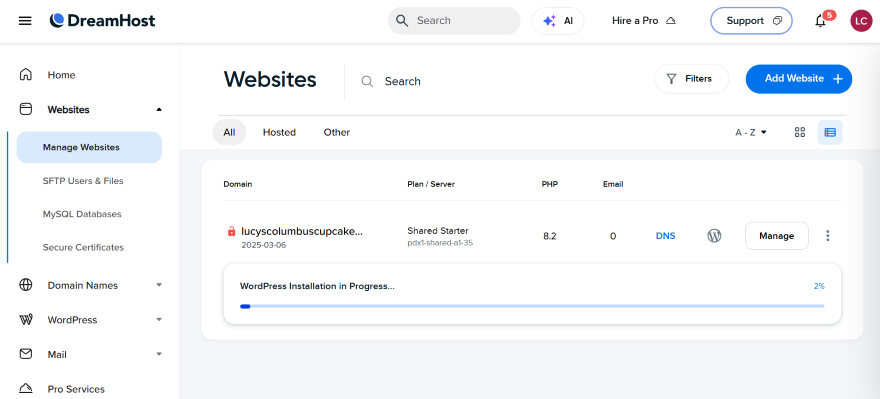Viewport: 880px width, 399px height.
Task: Open MySQL Databases in sidebar
Action: pyautogui.click(x=82, y=214)
